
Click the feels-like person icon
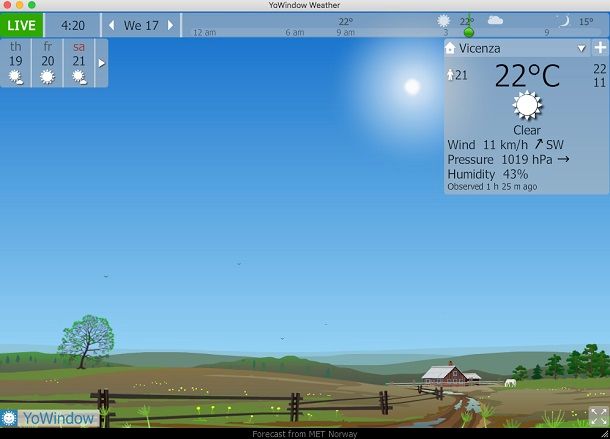pos(450,75)
